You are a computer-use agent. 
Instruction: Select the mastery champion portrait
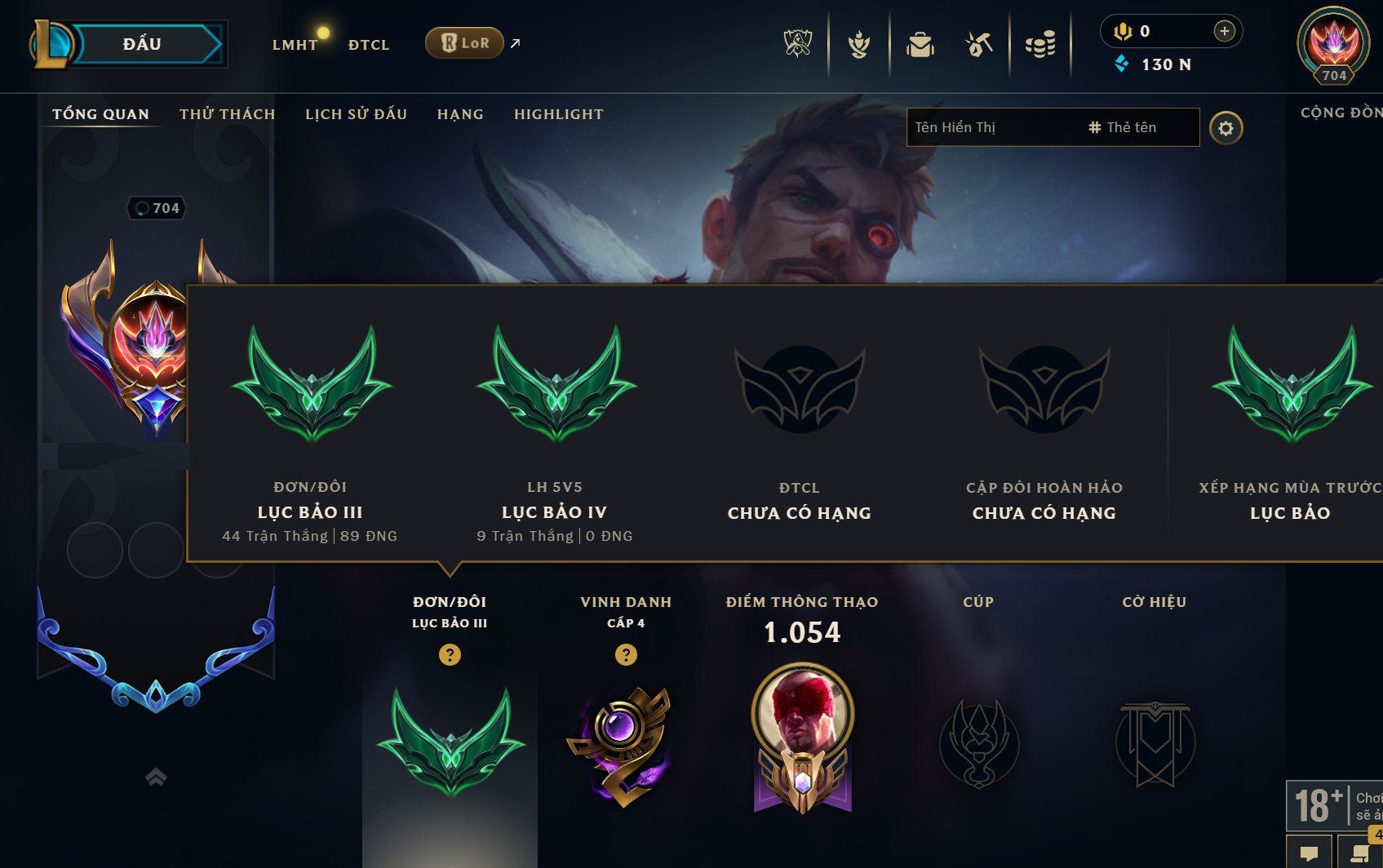click(803, 713)
